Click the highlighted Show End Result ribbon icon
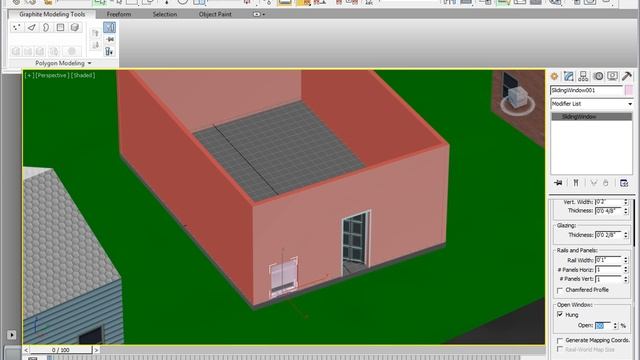640x360 pixels. click(x=109, y=27)
